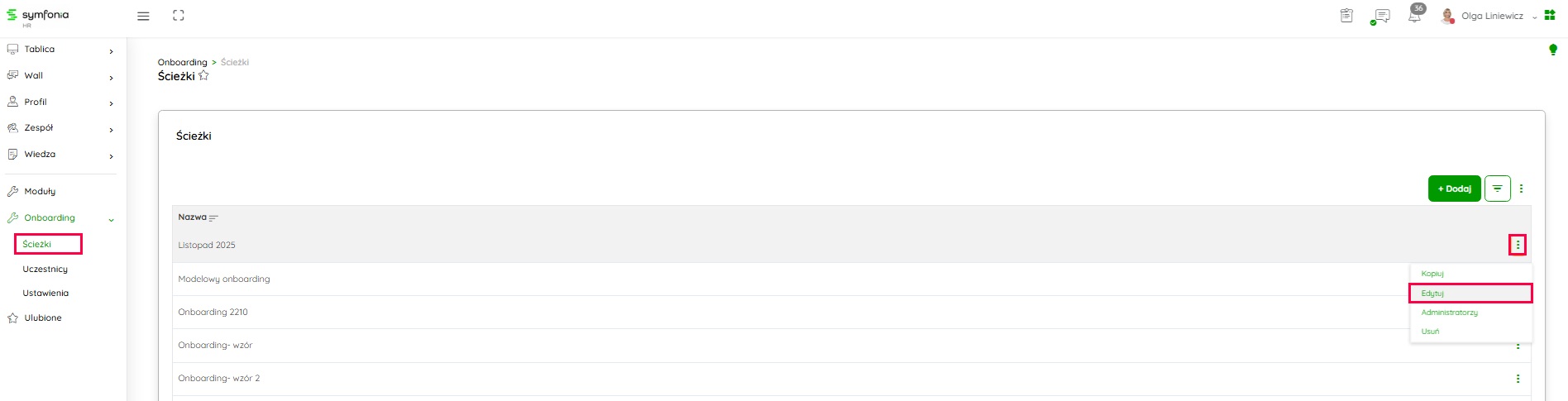
Task: Select Edytuj from the context menu
Action: tap(1432, 294)
